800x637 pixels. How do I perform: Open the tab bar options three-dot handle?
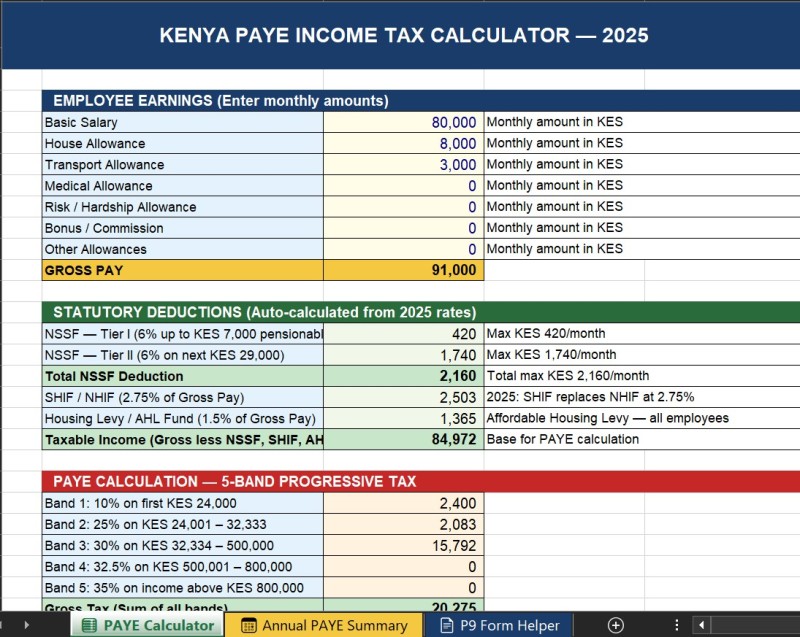677,625
